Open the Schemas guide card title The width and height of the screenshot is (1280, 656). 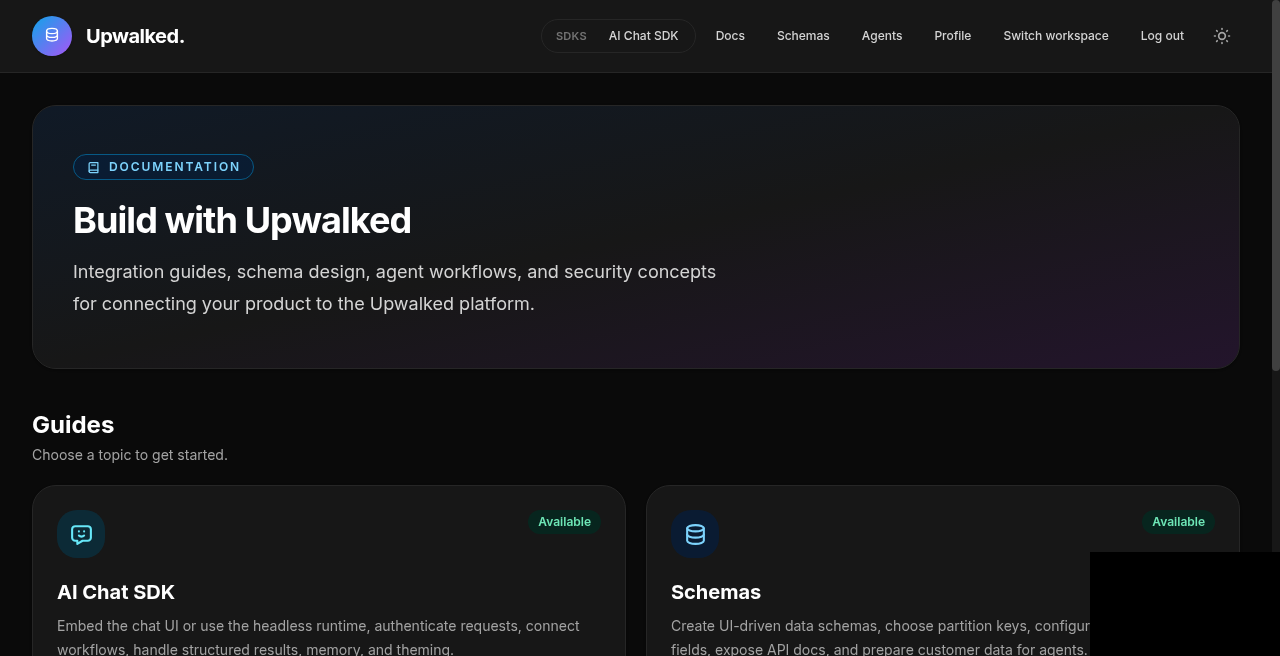(716, 592)
